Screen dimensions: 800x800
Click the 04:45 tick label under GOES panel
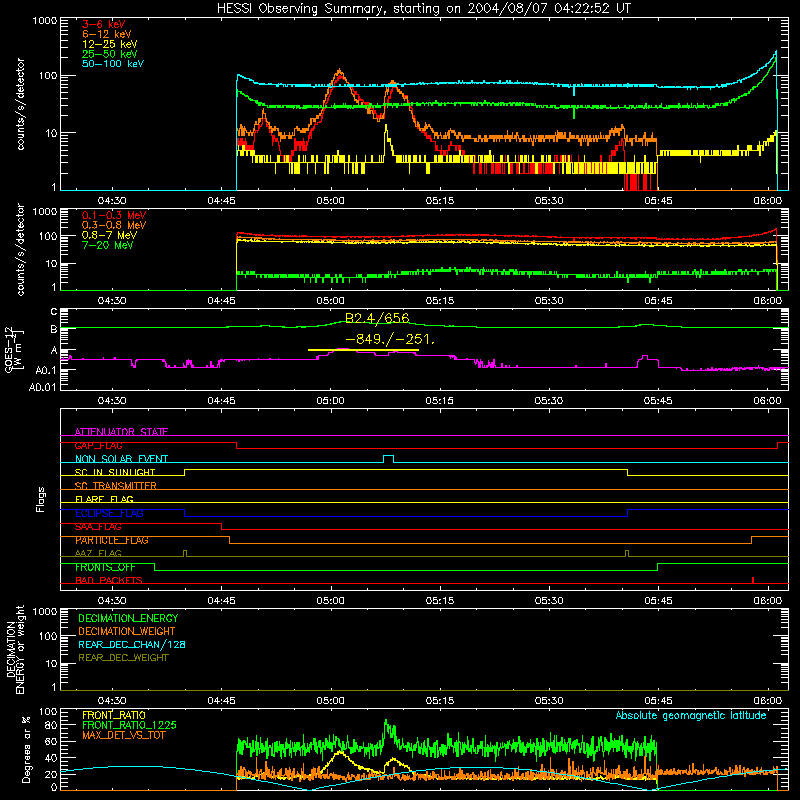[x=221, y=401]
